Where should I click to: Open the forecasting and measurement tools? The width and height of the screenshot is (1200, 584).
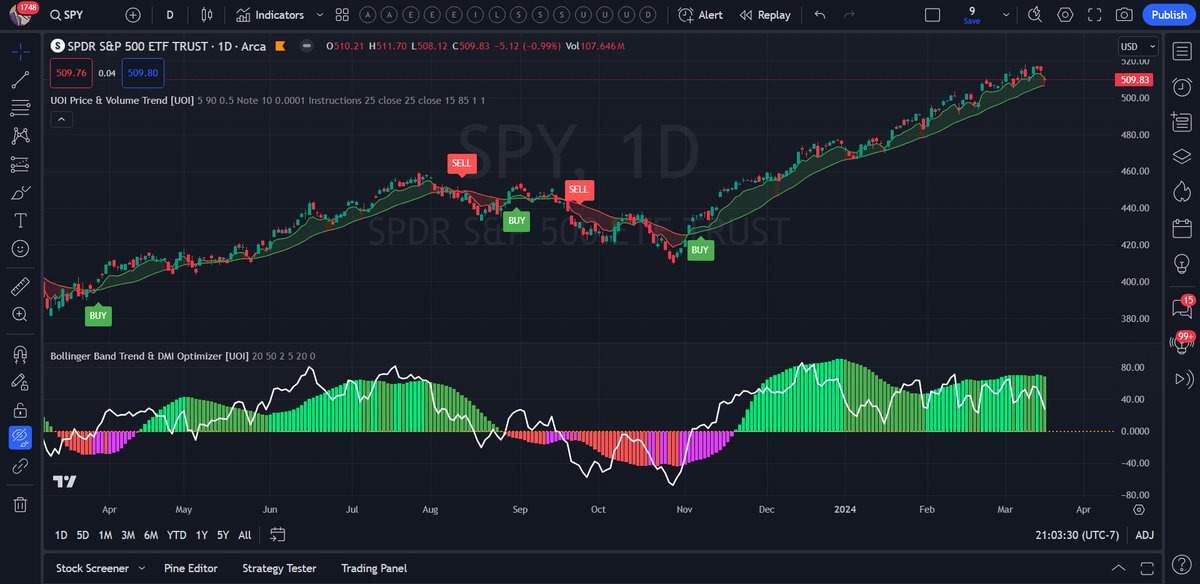(20, 164)
